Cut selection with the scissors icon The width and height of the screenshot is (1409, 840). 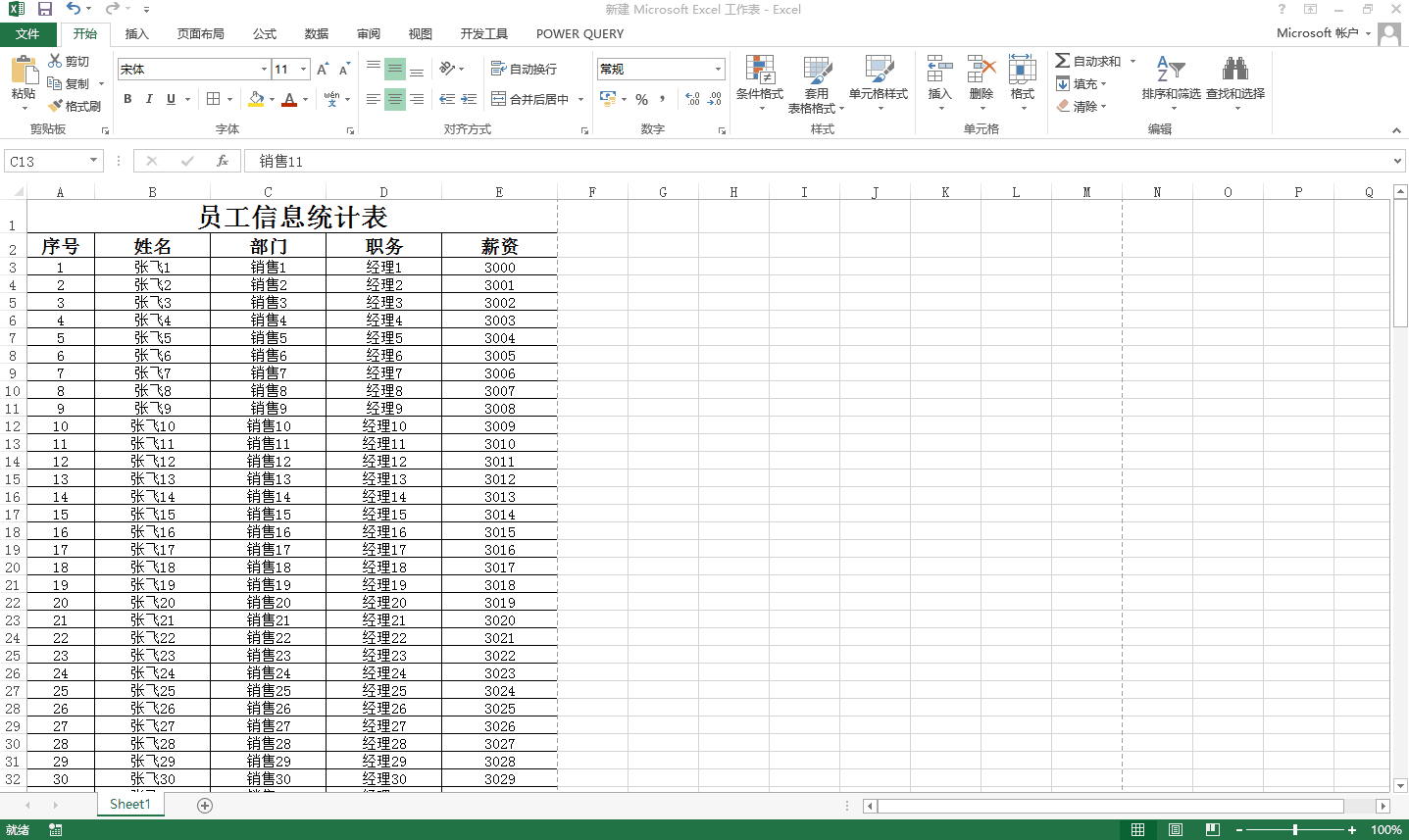[x=56, y=61]
